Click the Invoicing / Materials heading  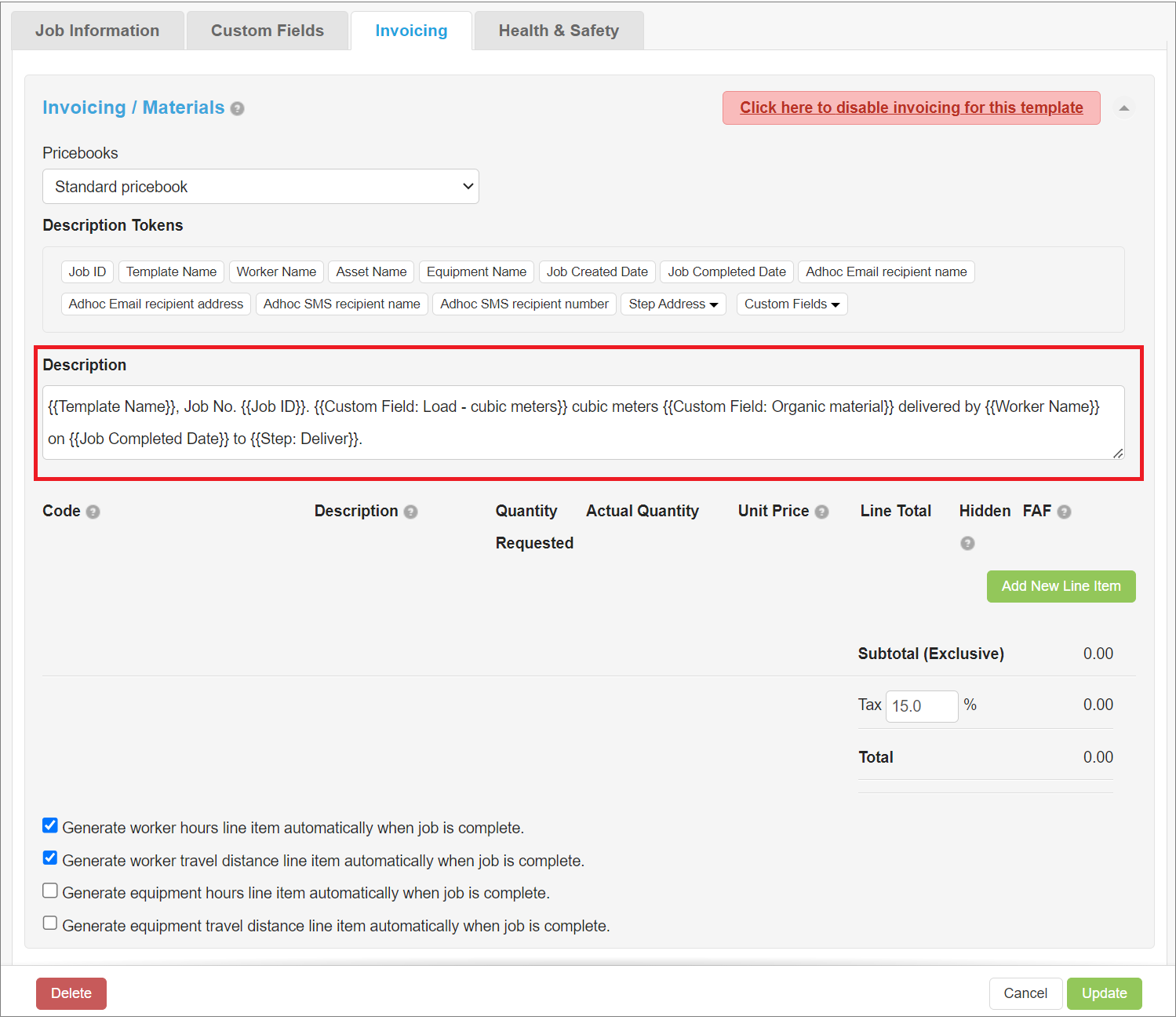tap(133, 107)
